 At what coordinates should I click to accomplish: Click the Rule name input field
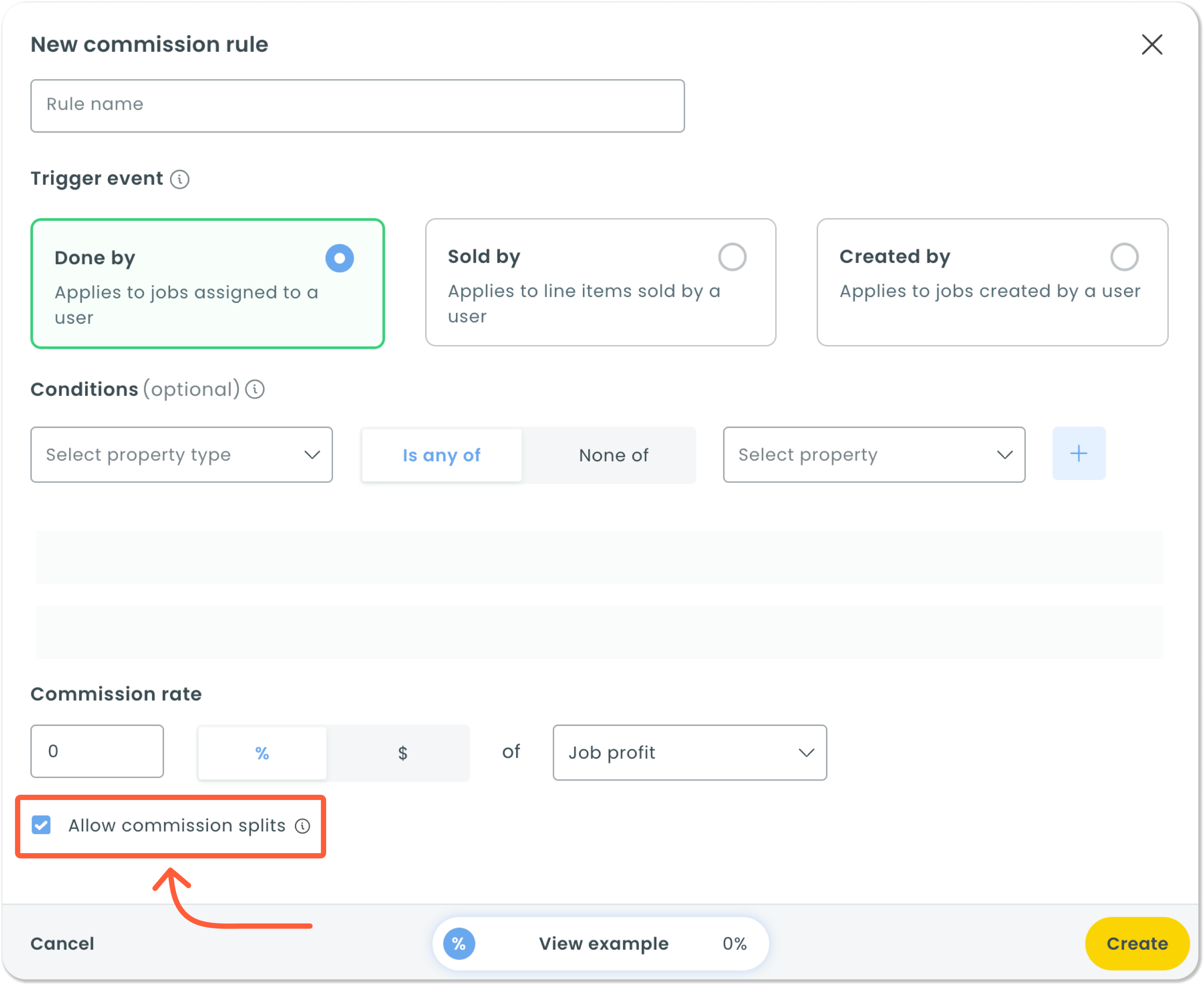(x=357, y=105)
